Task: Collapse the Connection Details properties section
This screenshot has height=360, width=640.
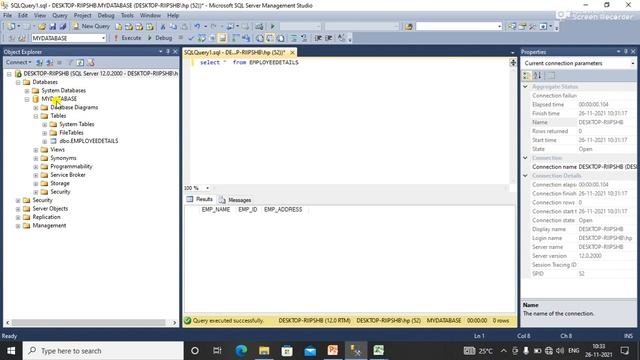Action: click(525, 176)
